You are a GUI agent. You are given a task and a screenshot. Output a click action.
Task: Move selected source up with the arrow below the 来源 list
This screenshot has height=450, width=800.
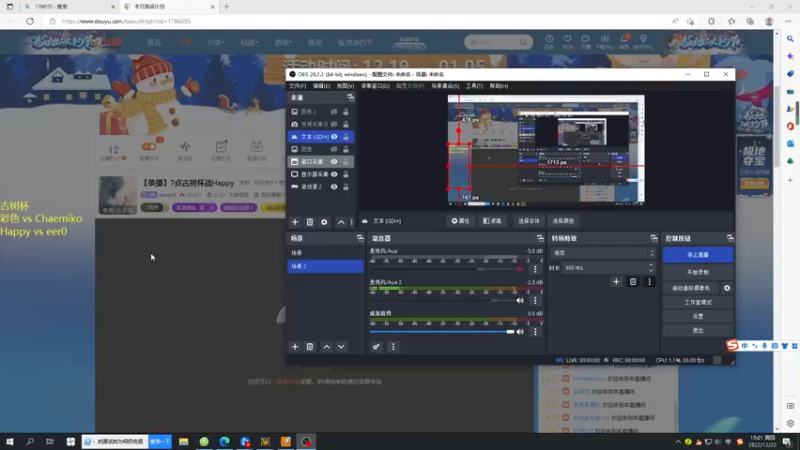click(x=341, y=222)
